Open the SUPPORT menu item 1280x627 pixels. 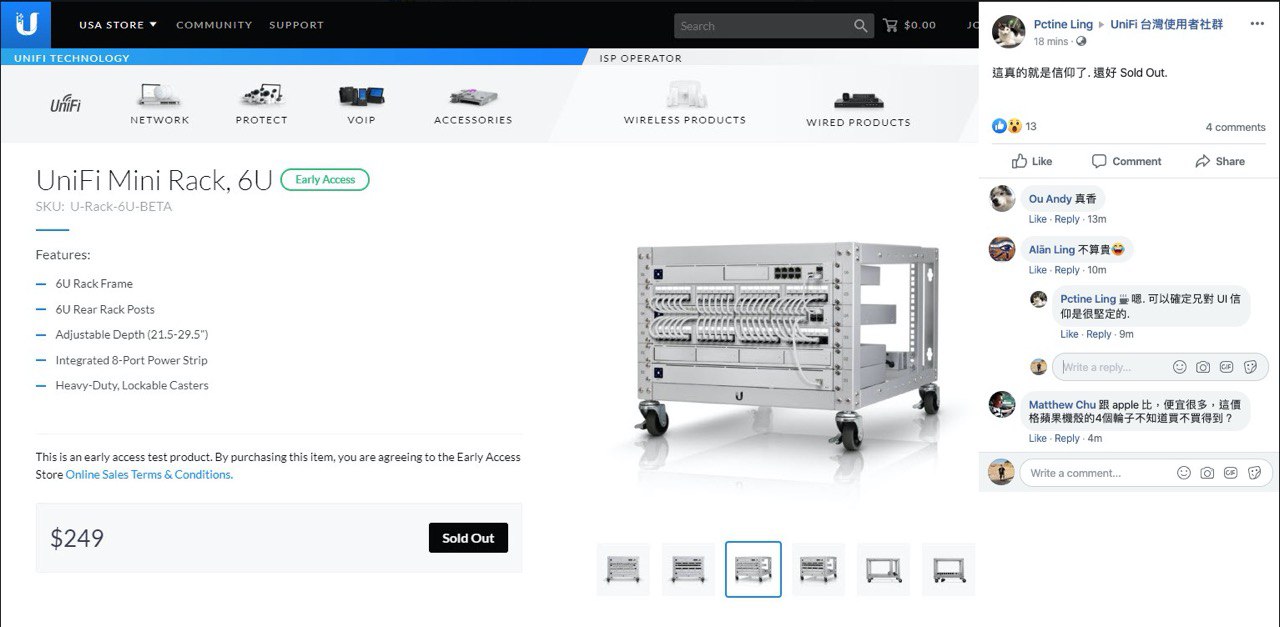[x=296, y=25]
